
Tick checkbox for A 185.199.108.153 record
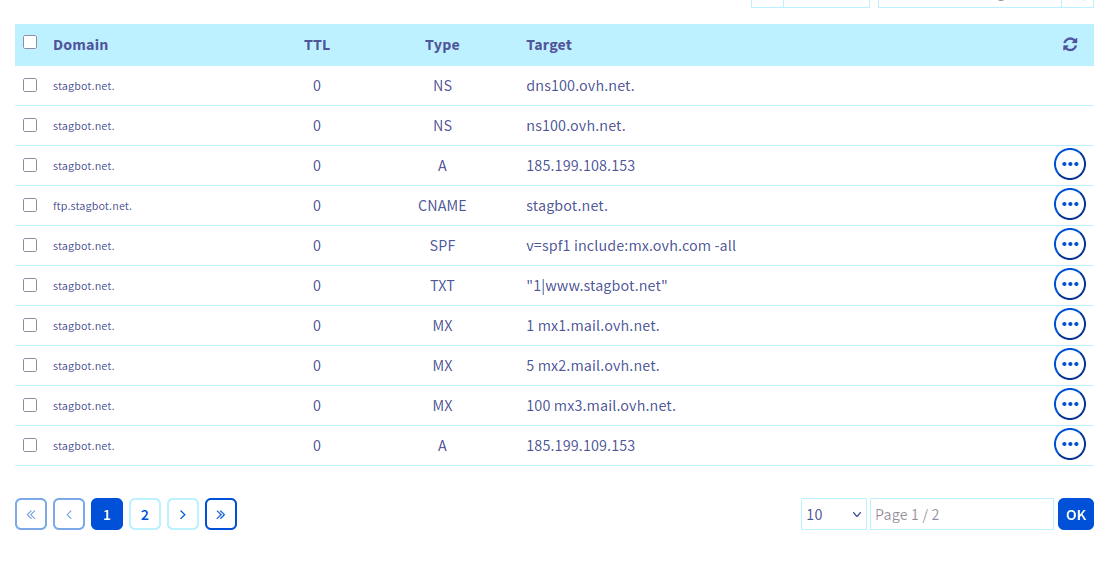(30, 165)
